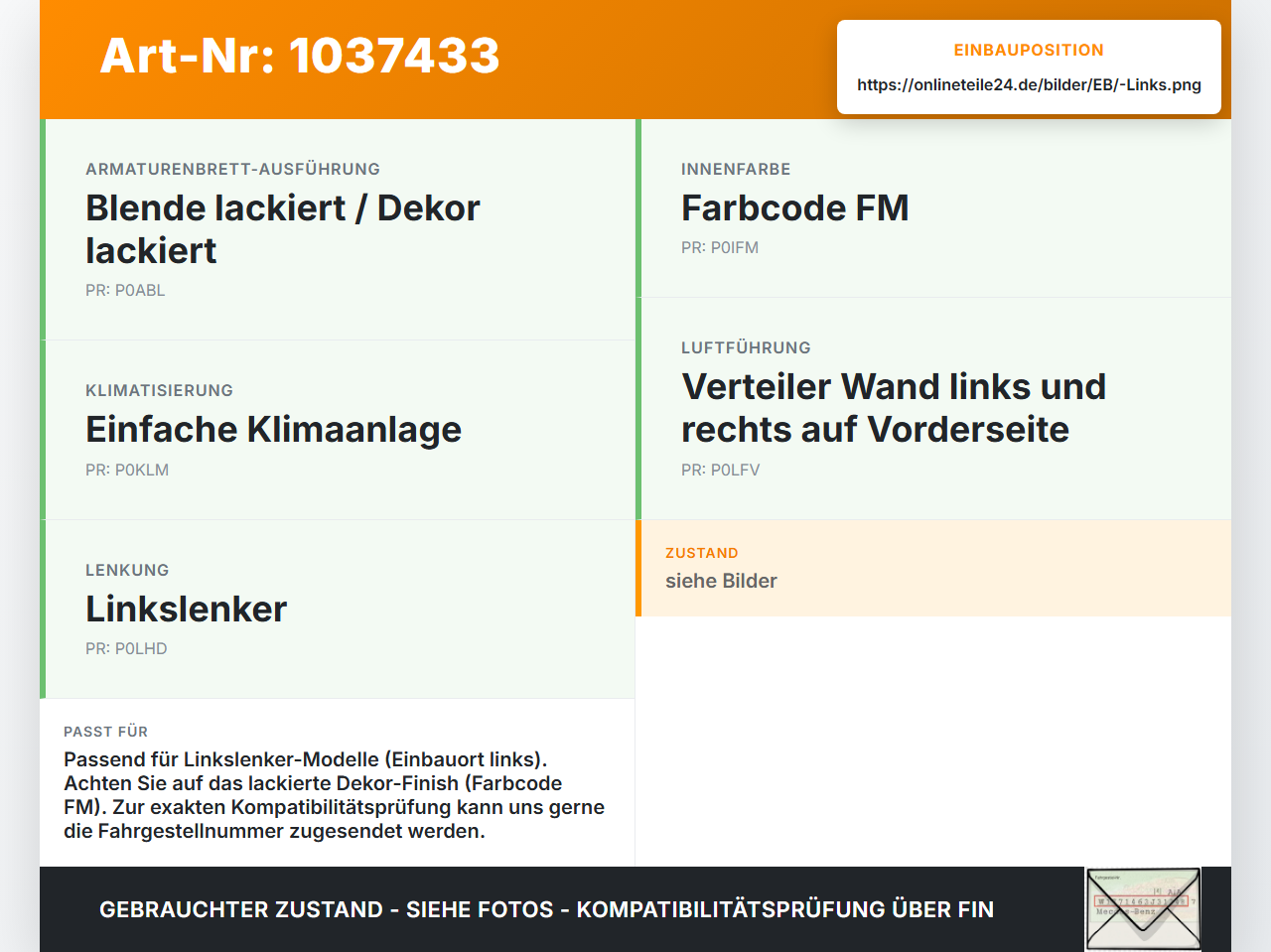Click the envelope VIN image in the footer
This screenshot has height=952, width=1271.
[x=1143, y=908]
